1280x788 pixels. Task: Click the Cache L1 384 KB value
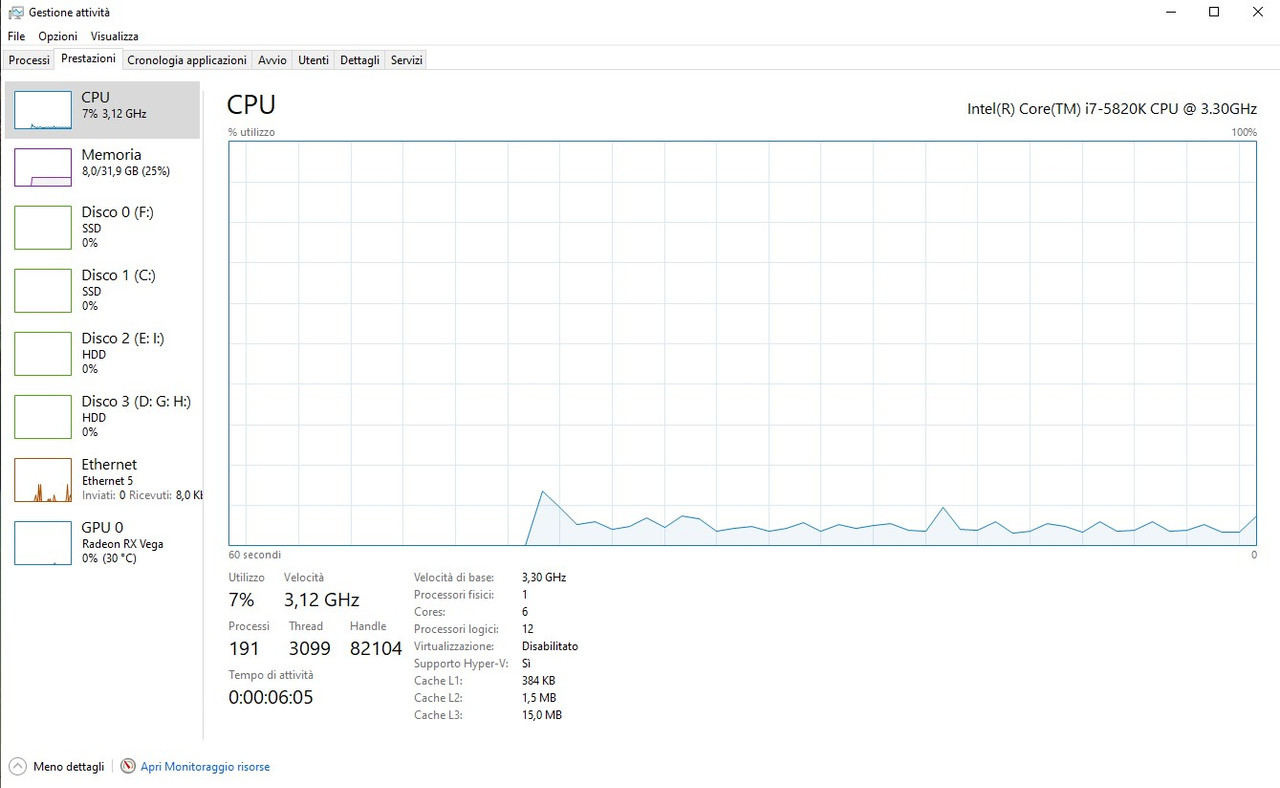pyautogui.click(x=538, y=681)
